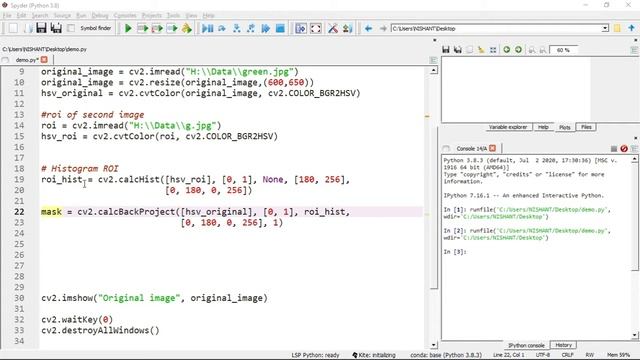Open the editor tab-list browser button
Image resolution: width=640 pixels, height=360 pixels.
pos(5,60)
